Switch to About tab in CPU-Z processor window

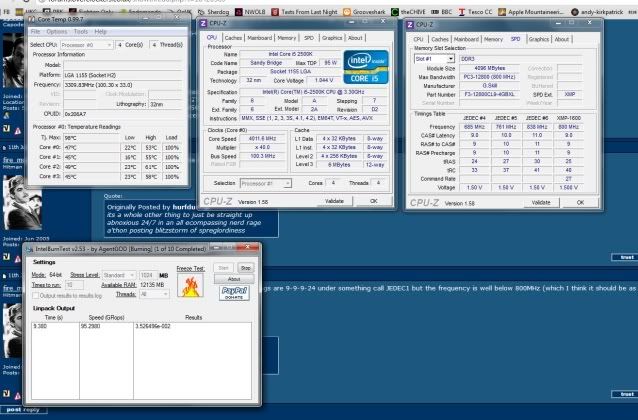355,38
